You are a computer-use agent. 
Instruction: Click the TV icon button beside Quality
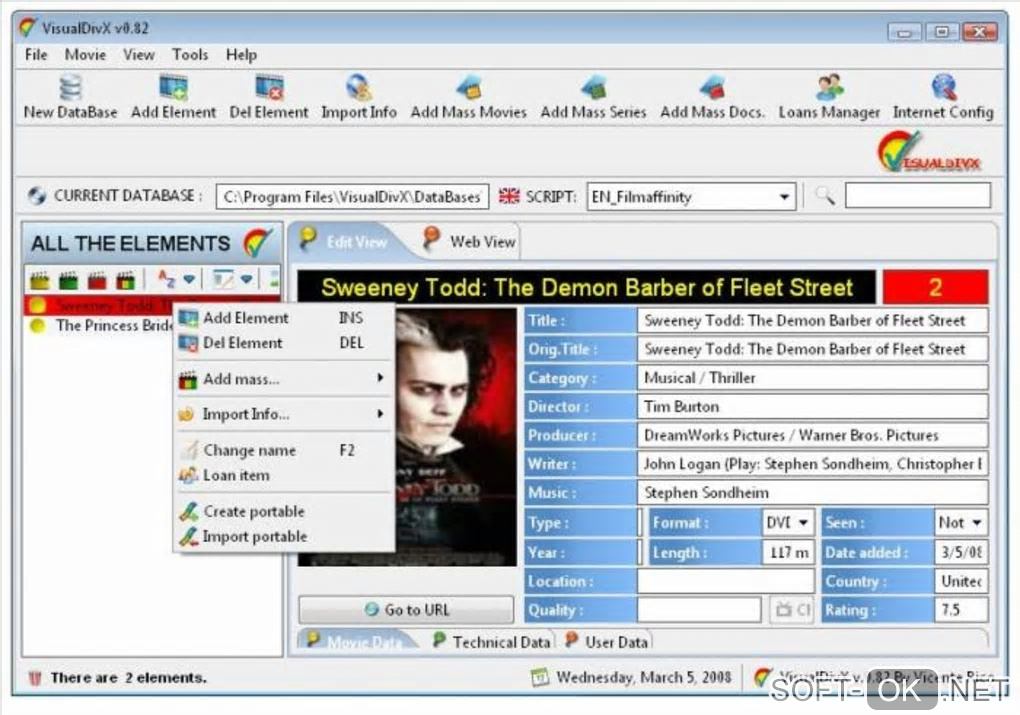tap(792, 610)
